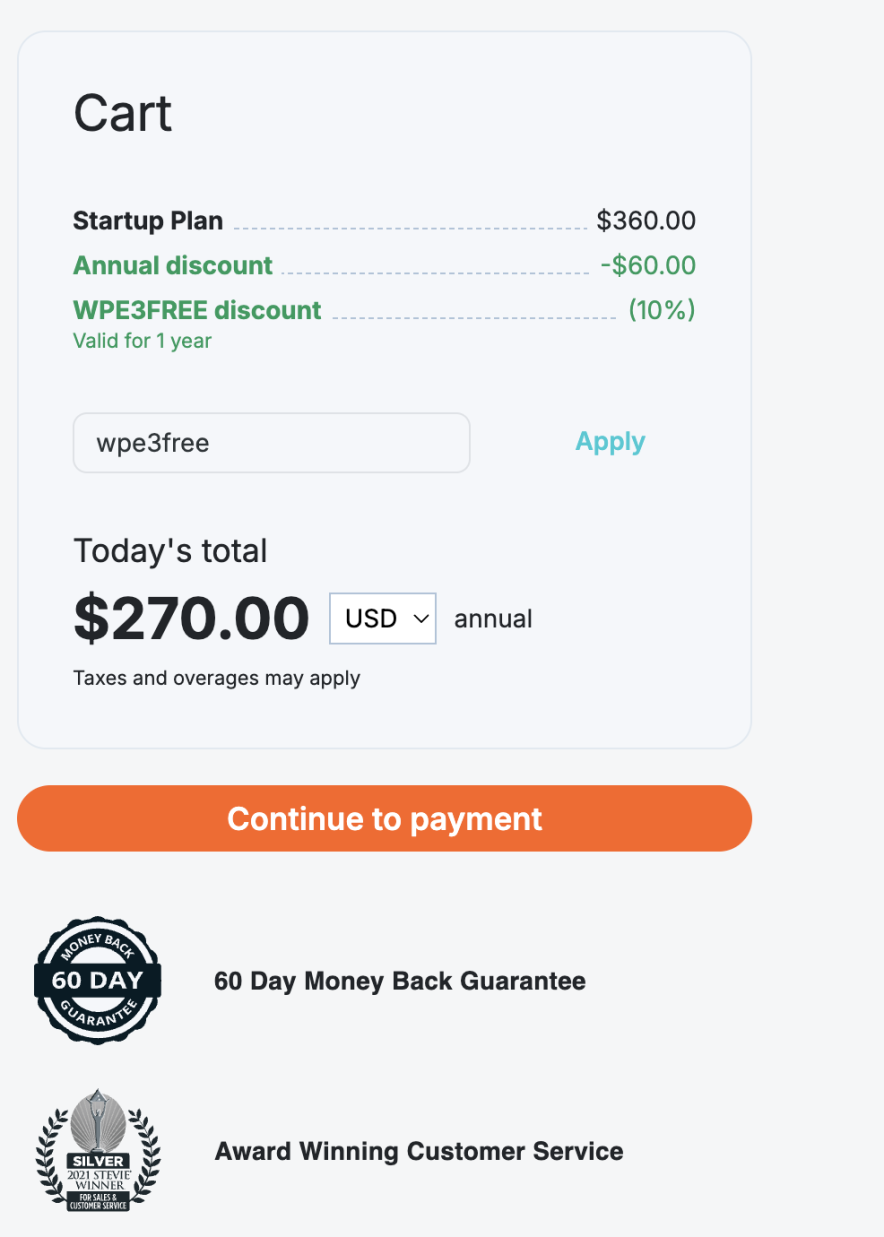Click the WPE3FREE discount label

[x=197, y=310]
